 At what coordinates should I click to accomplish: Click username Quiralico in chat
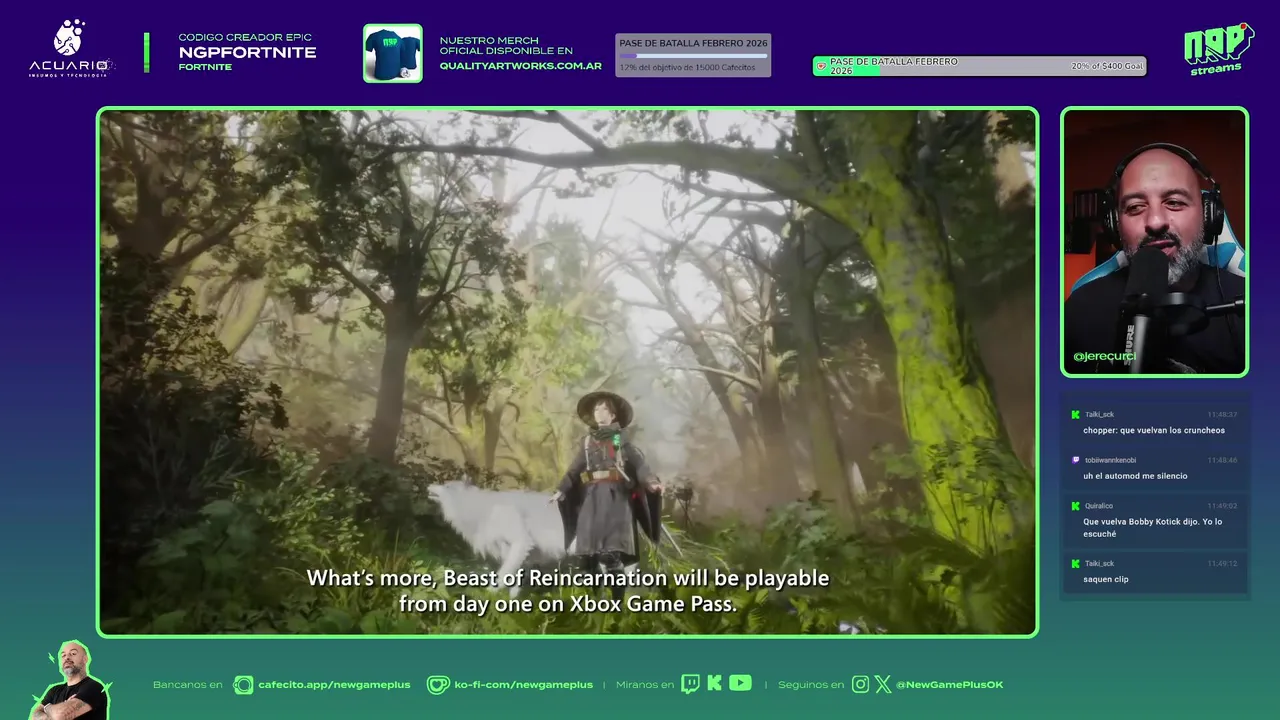pyautogui.click(x=1099, y=506)
